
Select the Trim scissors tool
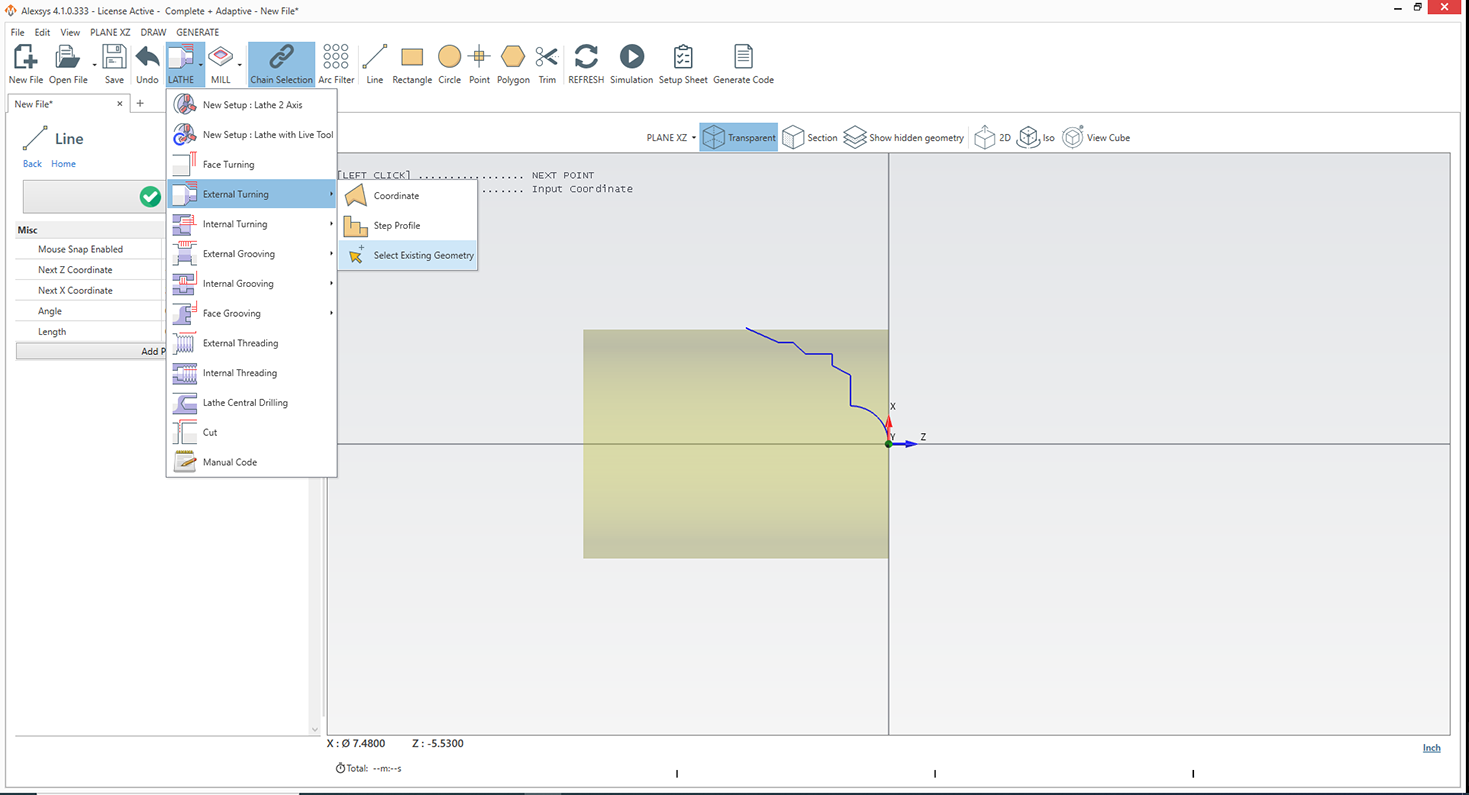tap(546, 57)
